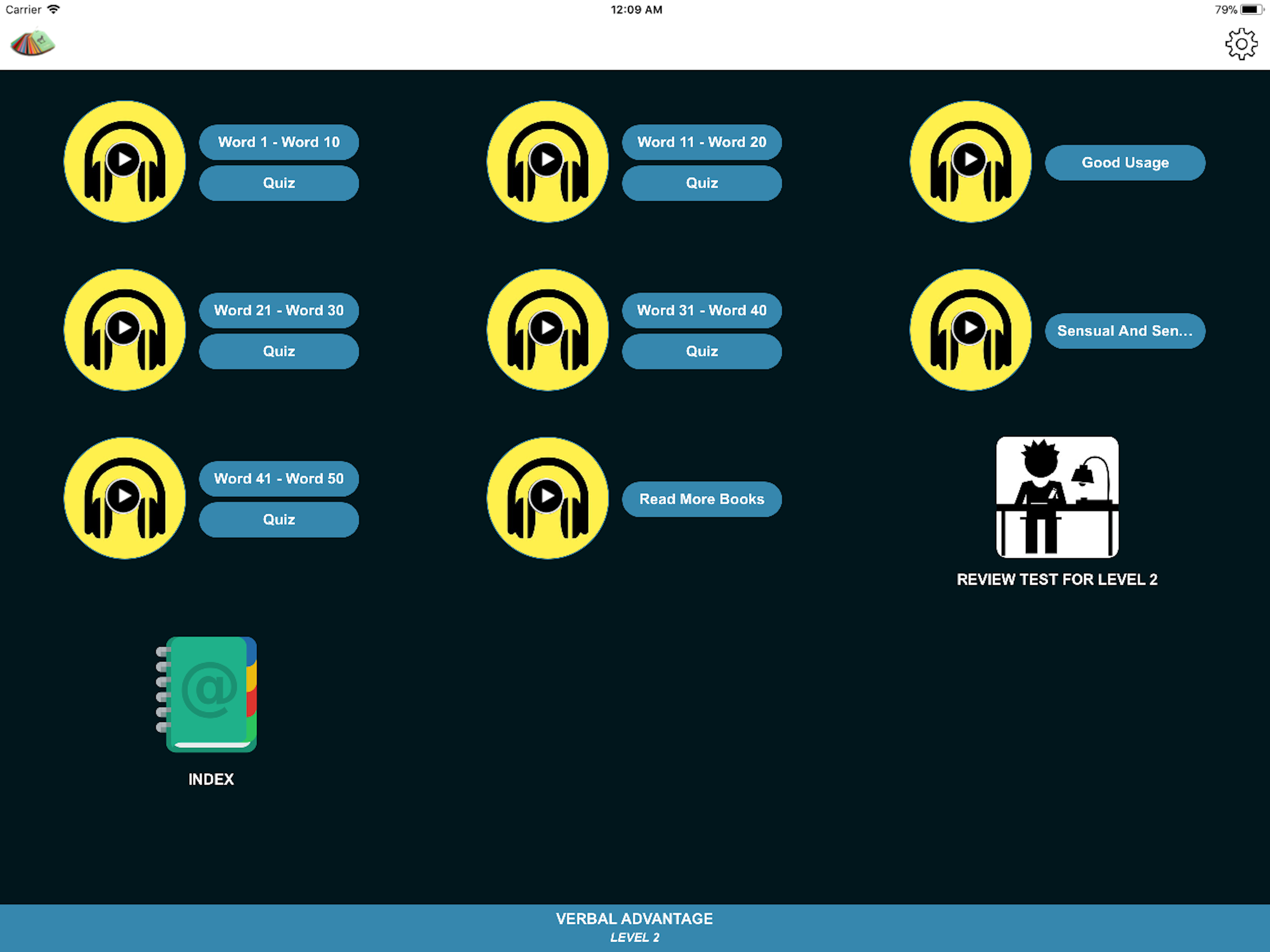The height and width of the screenshot is (952, 1270).
Task: Start the Quiz for Word 41 - Word 50
Action: tap(279, 520)
